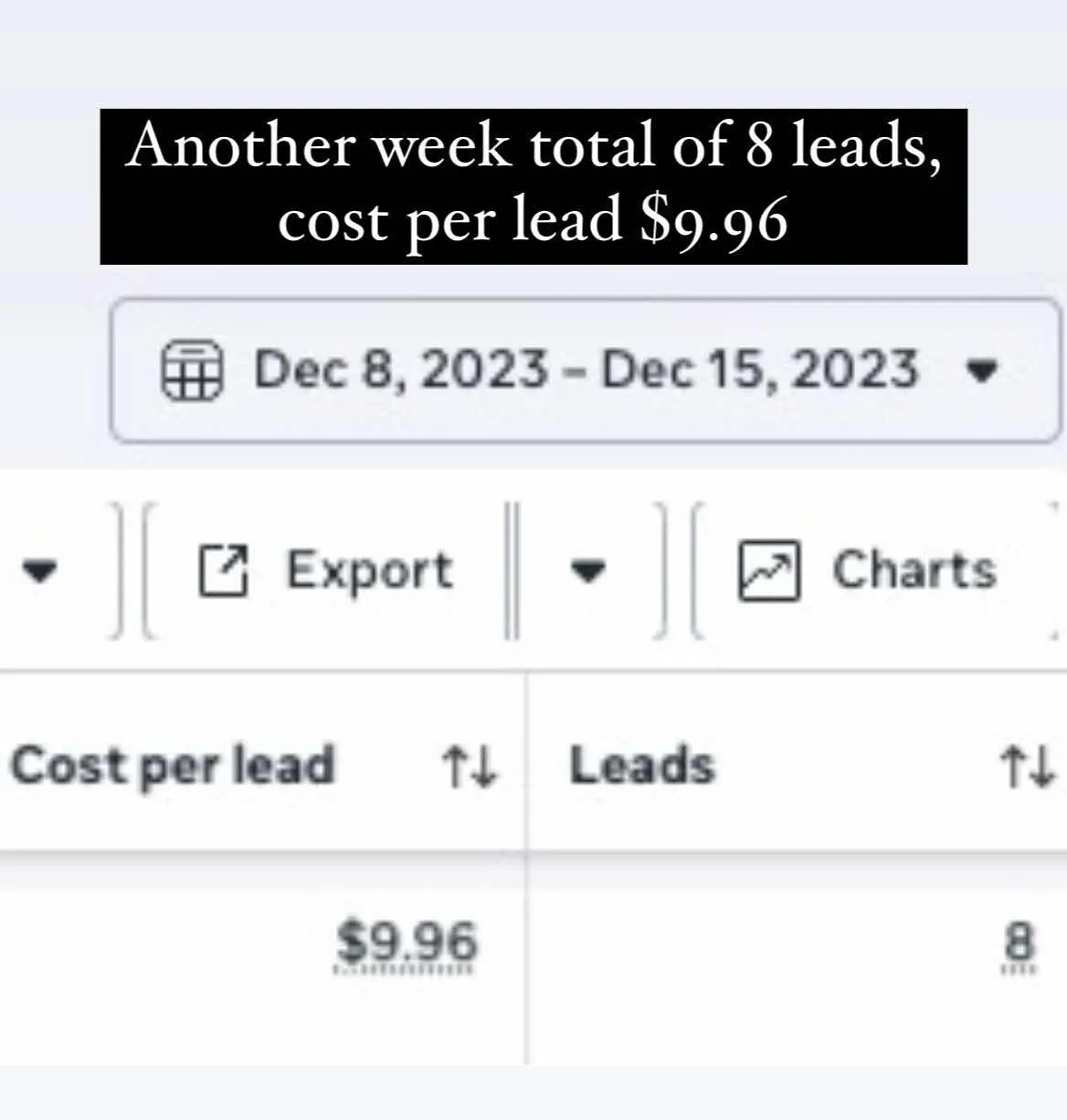Image resolution: width=1067 pixels, height=1120 pixels.
Task: Select the Cost per lead column header
Action: 172,766
